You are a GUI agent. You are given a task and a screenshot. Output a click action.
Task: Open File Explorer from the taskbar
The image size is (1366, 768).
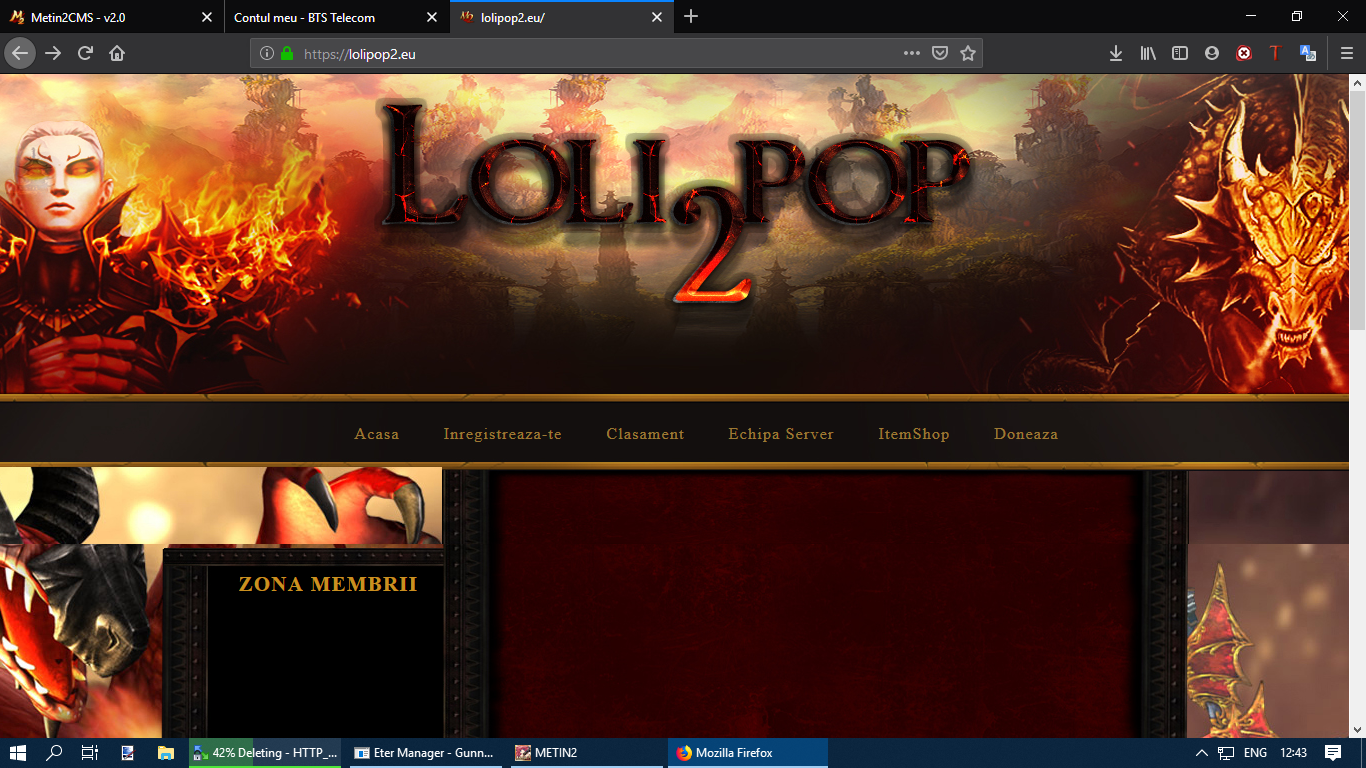coord(166,753)
